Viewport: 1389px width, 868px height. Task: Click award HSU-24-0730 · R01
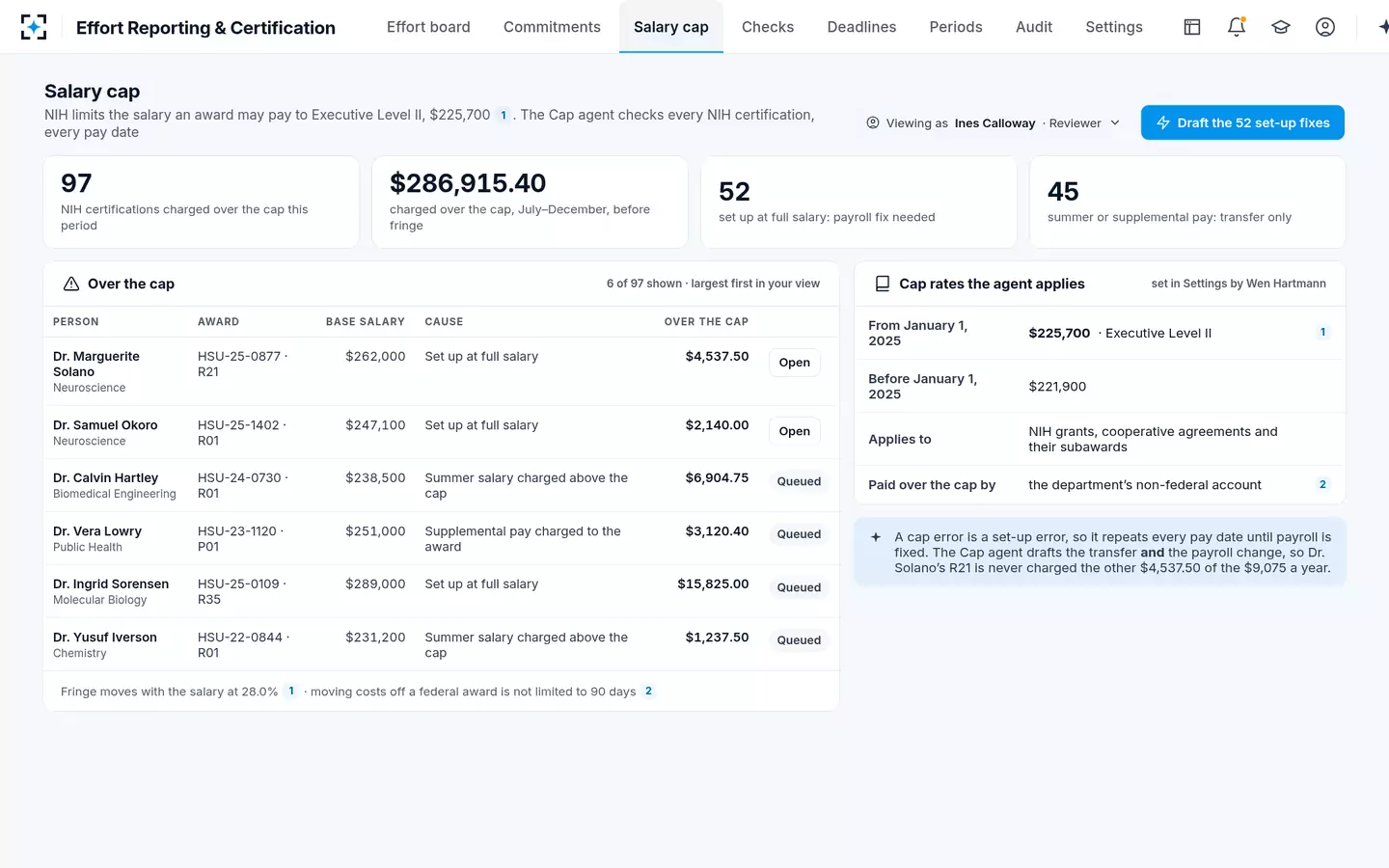[243, 485]
